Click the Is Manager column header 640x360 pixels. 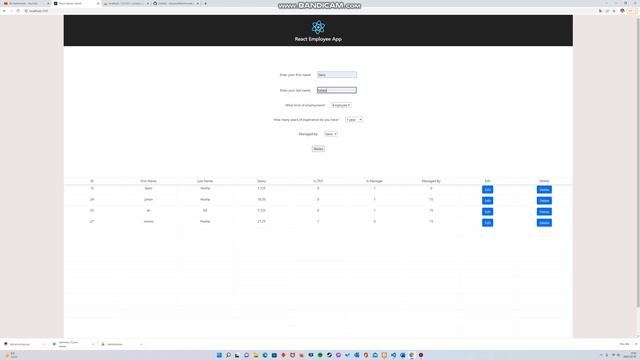[x=374, y=181]
